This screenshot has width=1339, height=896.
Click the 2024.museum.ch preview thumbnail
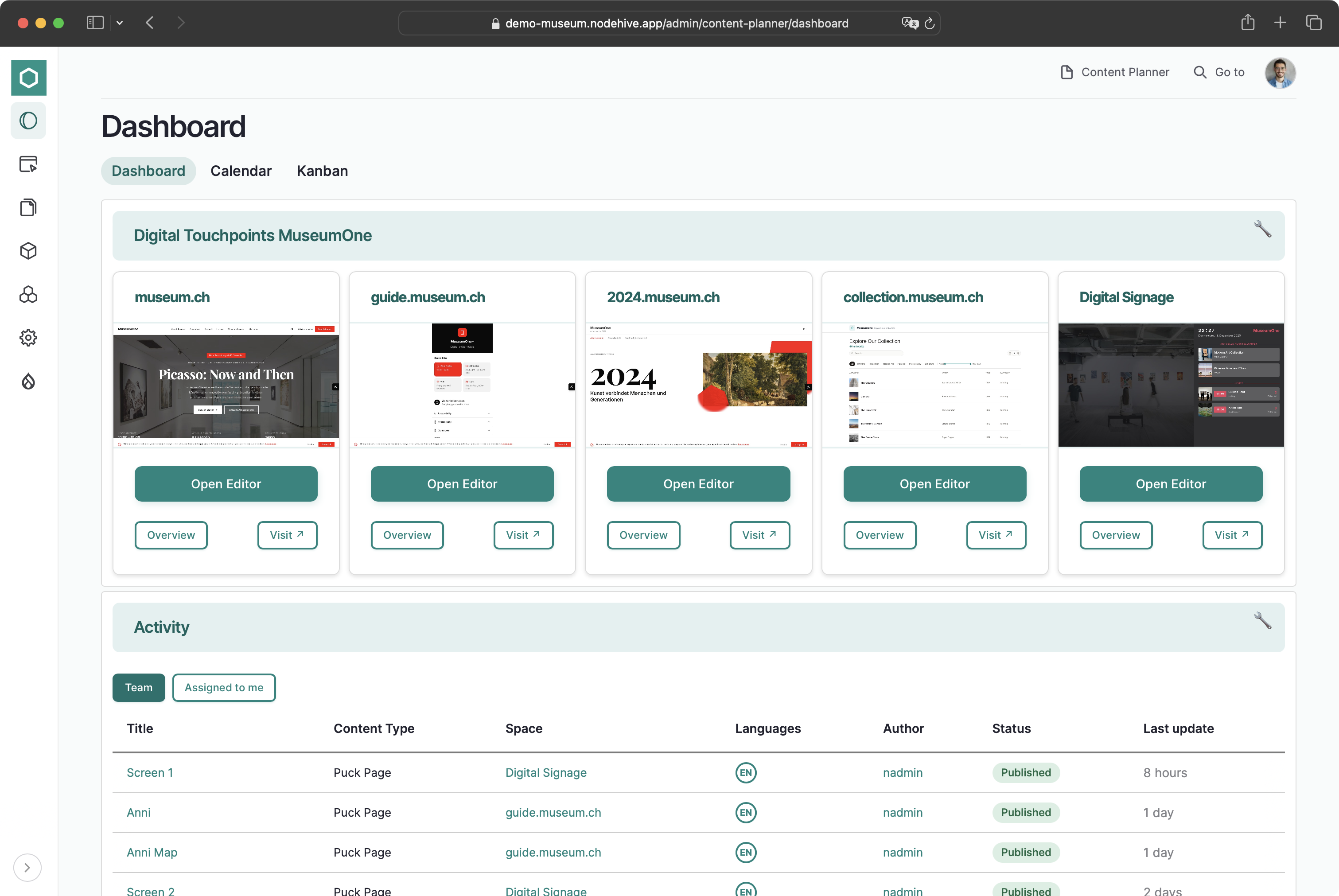point(698,385)
